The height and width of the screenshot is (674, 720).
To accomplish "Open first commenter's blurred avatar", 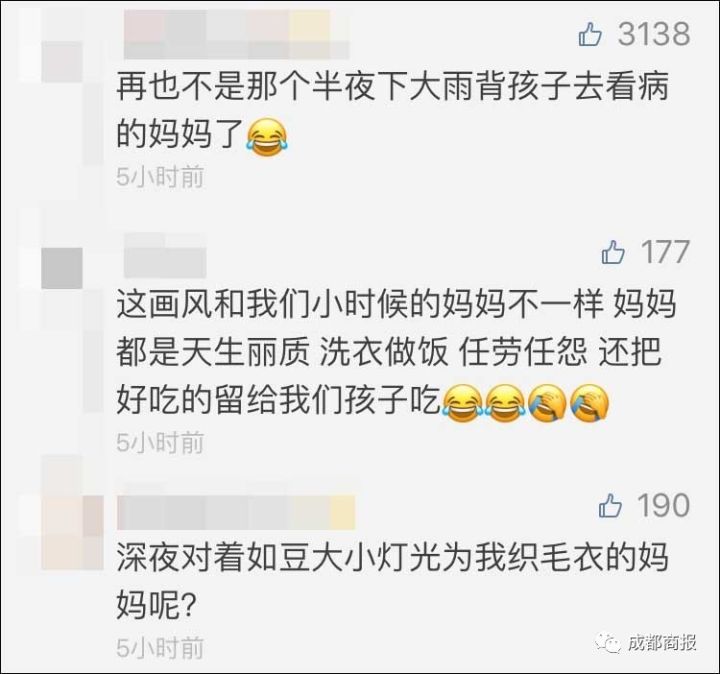I will 62,62.
